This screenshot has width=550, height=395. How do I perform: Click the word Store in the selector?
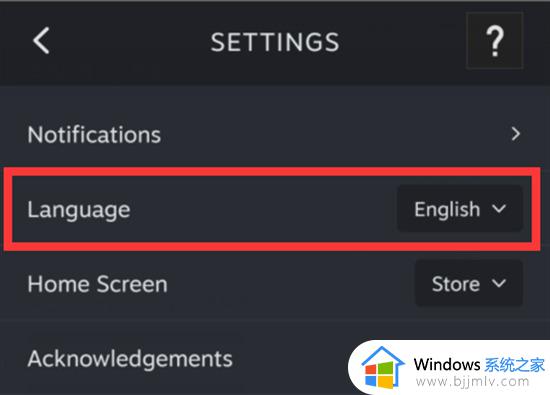[456, 284]
